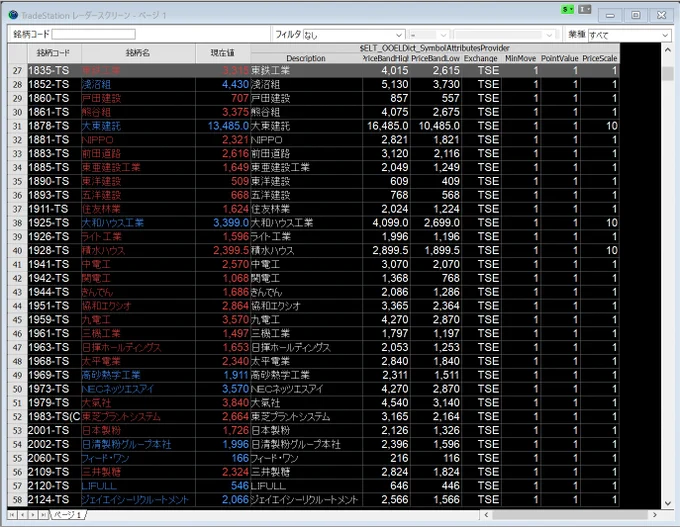Click price 2,399.5 for 積水ハウス
The width and height of the screenshot is (680, 527).
(223, 250)
